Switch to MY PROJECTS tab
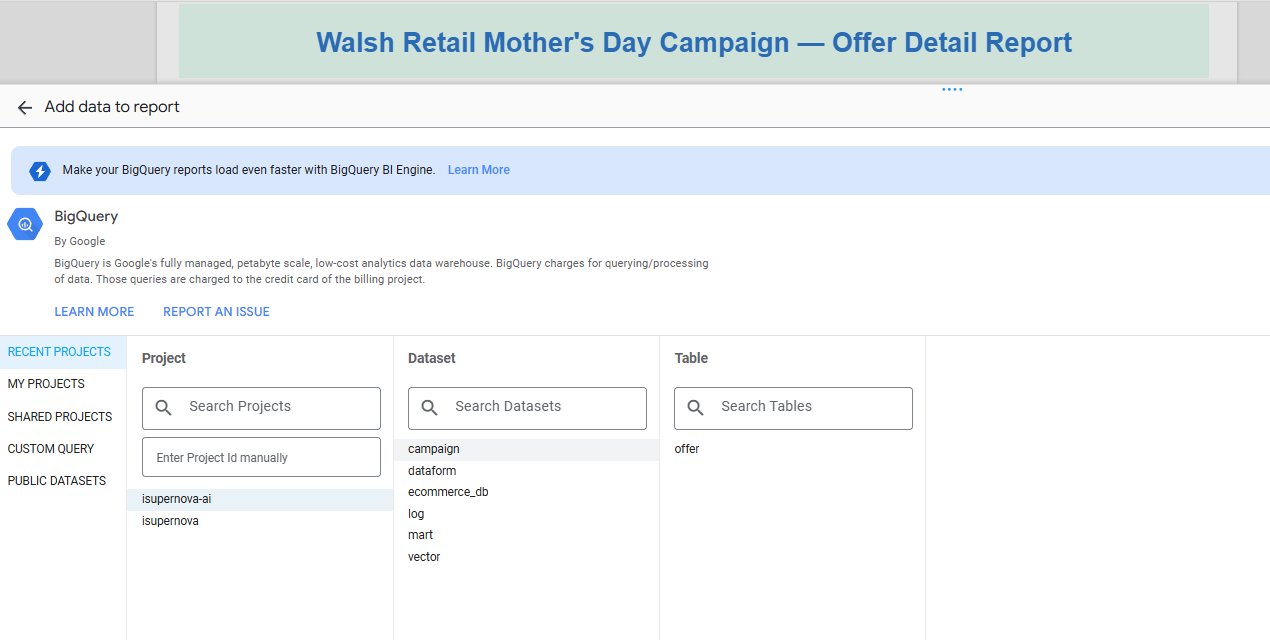The image size is (1270, 640). tap(63, 384)
